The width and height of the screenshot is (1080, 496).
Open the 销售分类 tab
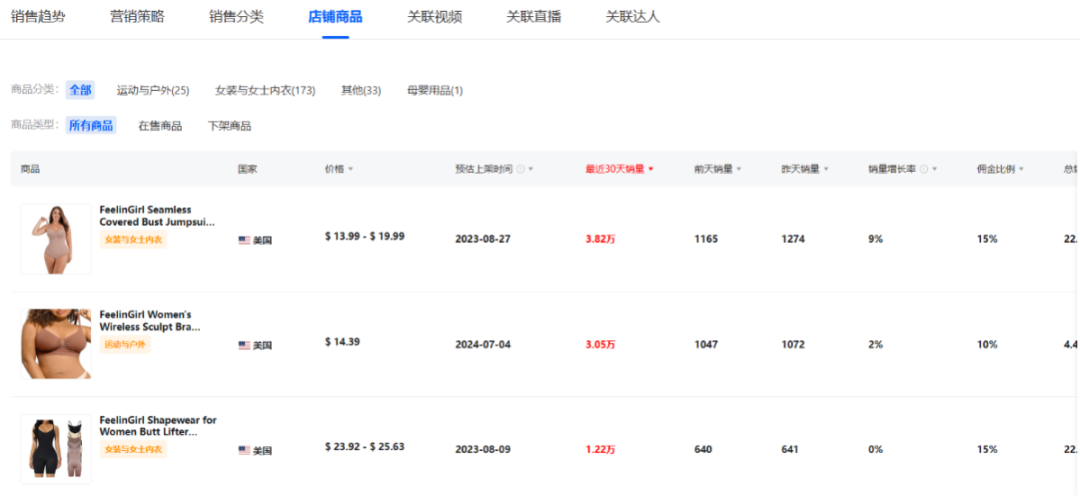tap(236, 17)
